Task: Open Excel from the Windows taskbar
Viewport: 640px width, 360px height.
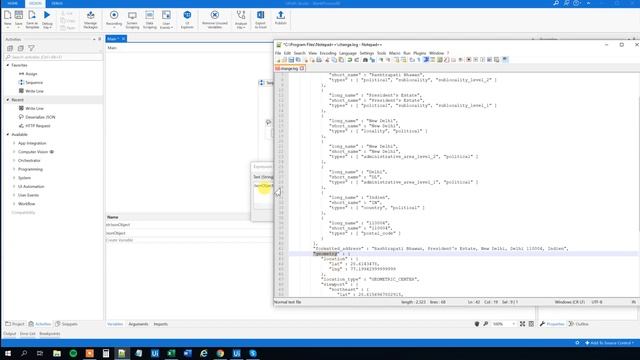Action: [171, 353]
